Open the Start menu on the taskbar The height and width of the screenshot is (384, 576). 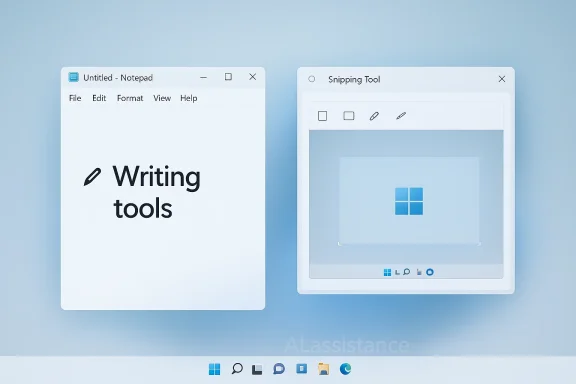(x=215, y=369)
